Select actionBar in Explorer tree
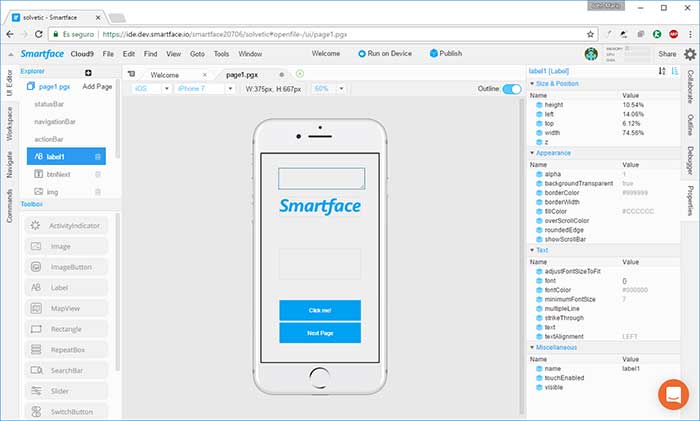Screen dimensions: 700x421 pos(49,139)
